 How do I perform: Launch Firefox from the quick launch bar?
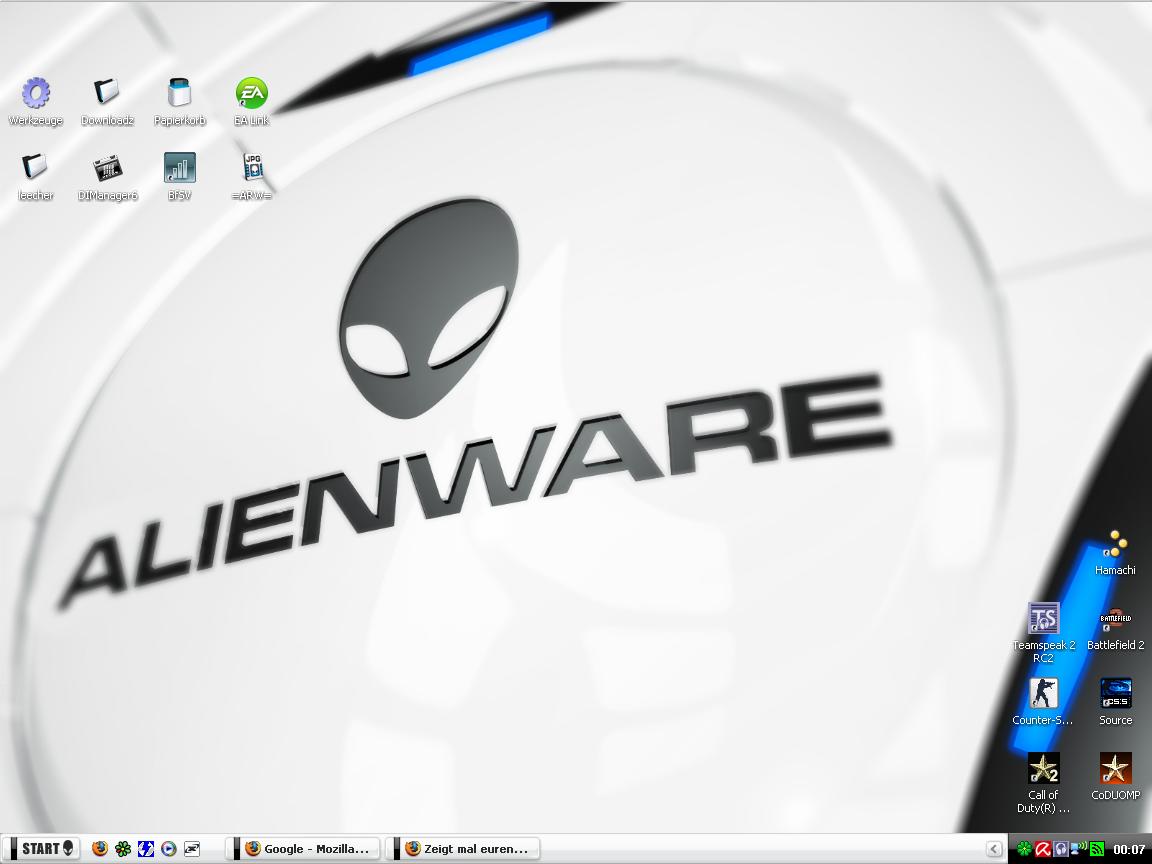coord(100,849)
